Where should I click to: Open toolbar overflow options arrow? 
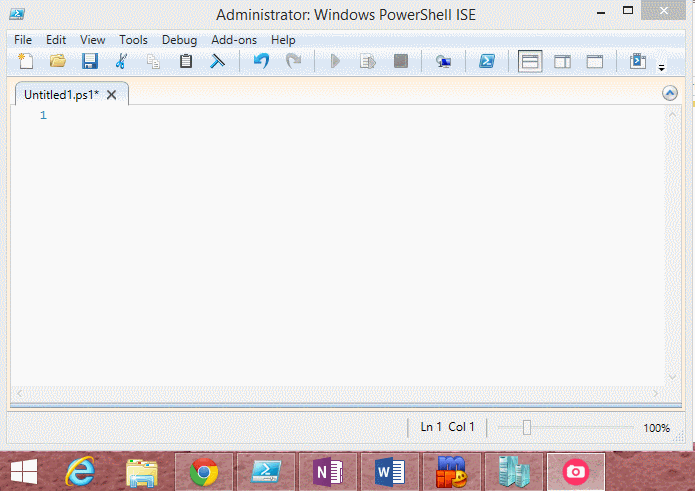tap(661, 68)
